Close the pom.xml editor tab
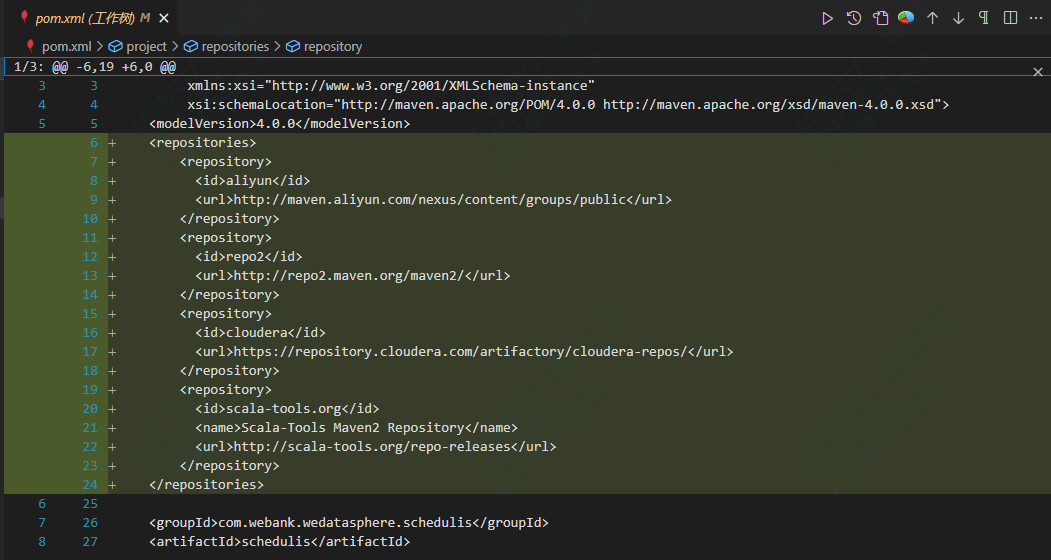 pyautogui.click(x=164, y=18)
